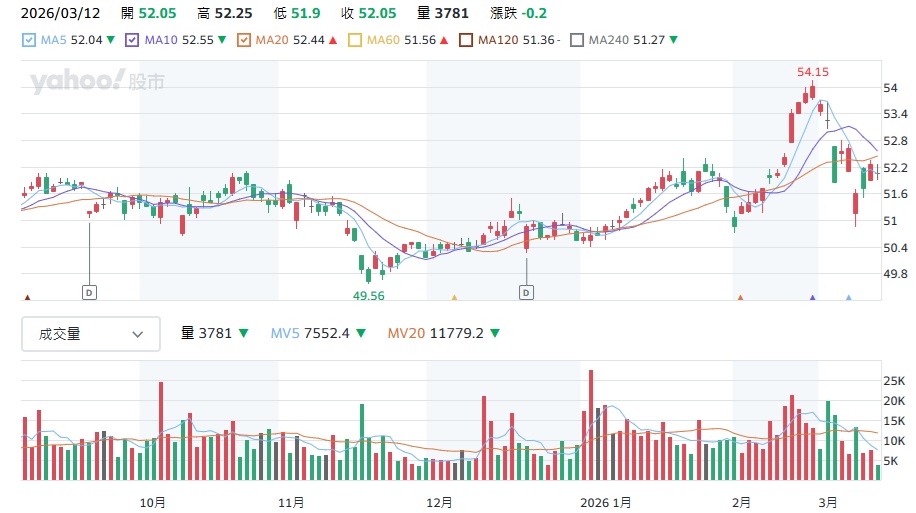Click the MV5 7552.4 volume label

[x=320, y=334]
